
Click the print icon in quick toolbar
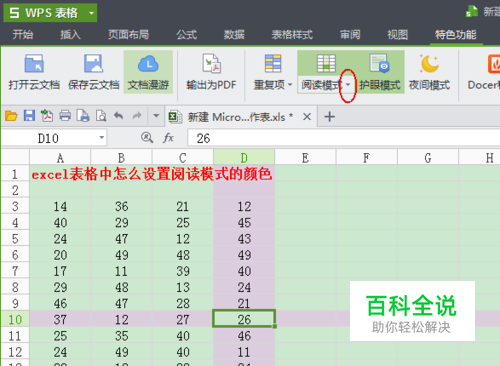65,116
